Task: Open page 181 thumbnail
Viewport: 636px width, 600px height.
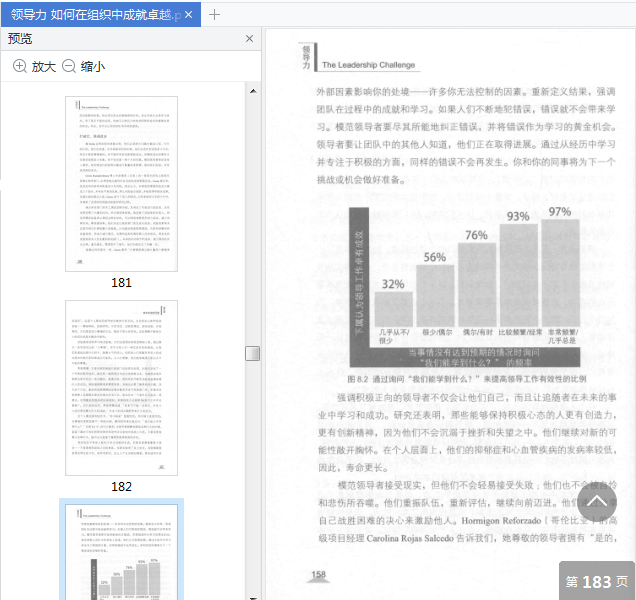Action: [x=121, y=184]
